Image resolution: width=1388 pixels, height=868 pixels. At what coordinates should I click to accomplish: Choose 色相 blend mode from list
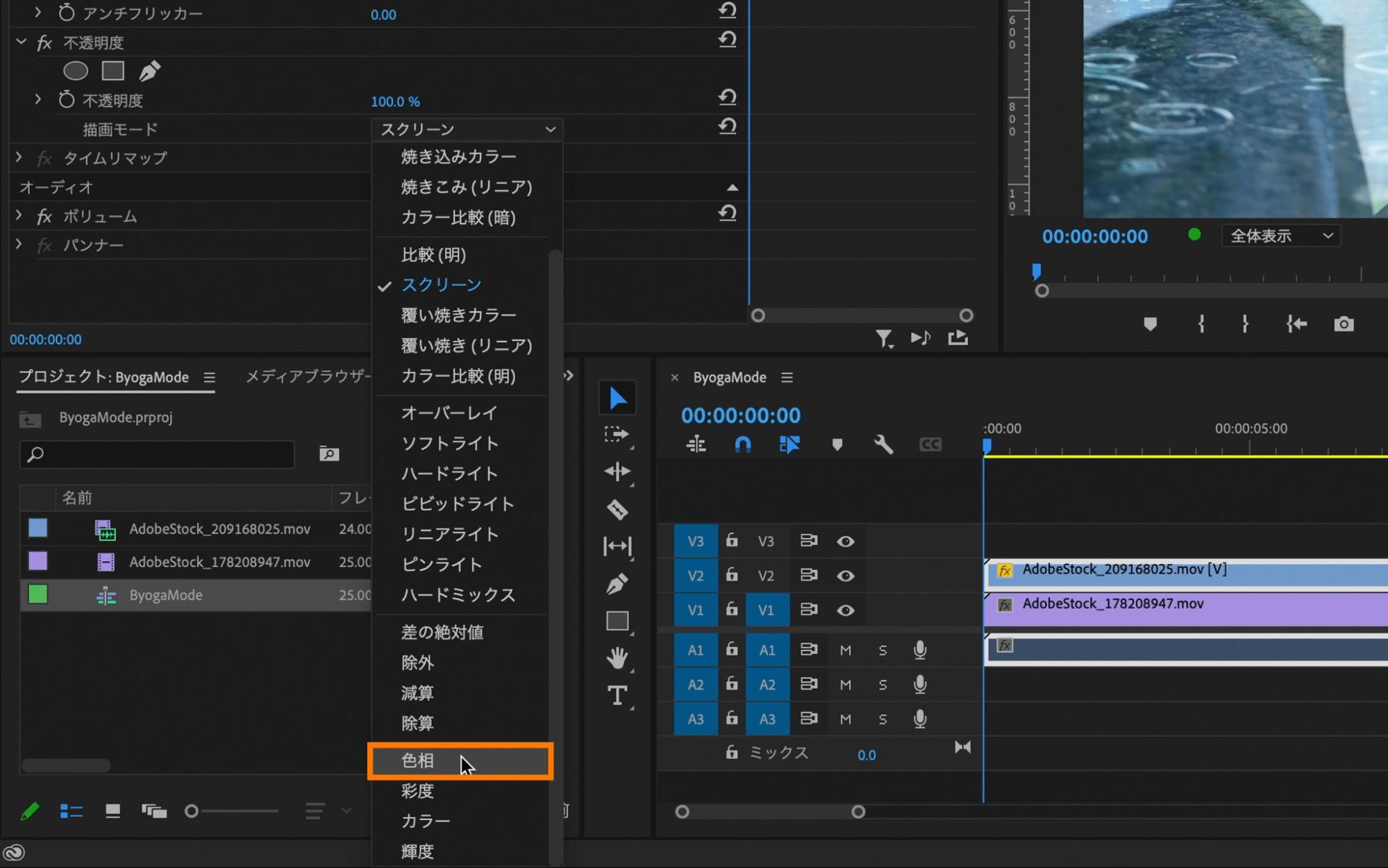[418, 761]
